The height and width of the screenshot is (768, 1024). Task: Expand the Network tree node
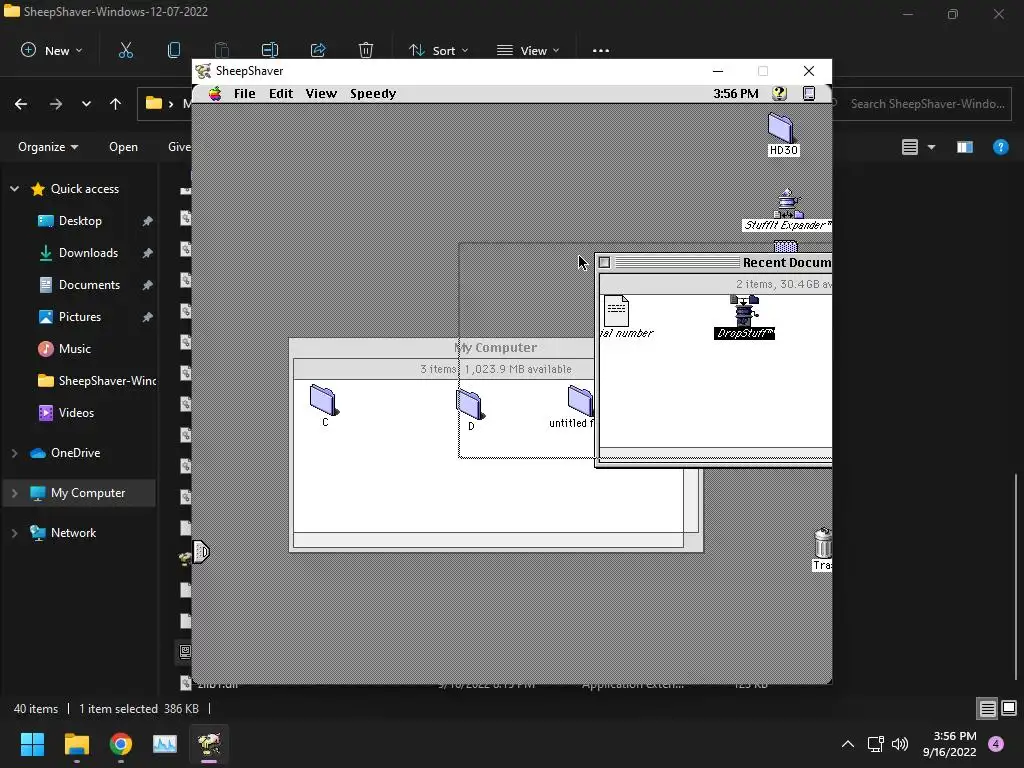point(14,533)
